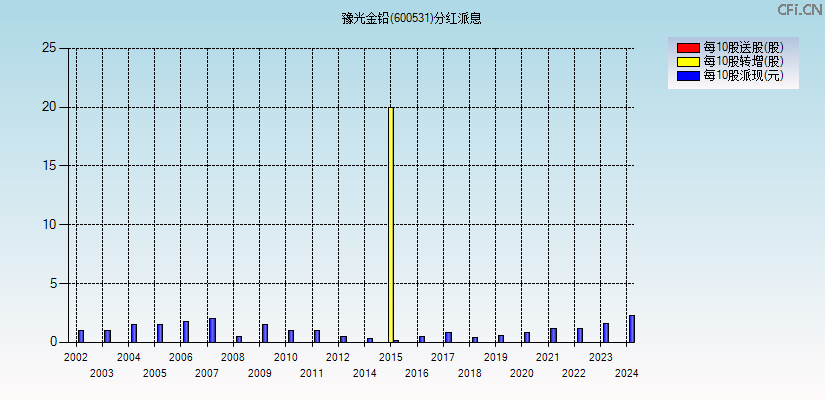Click the x-axis label 2012
Screen dimensions: 825x400
338,357
